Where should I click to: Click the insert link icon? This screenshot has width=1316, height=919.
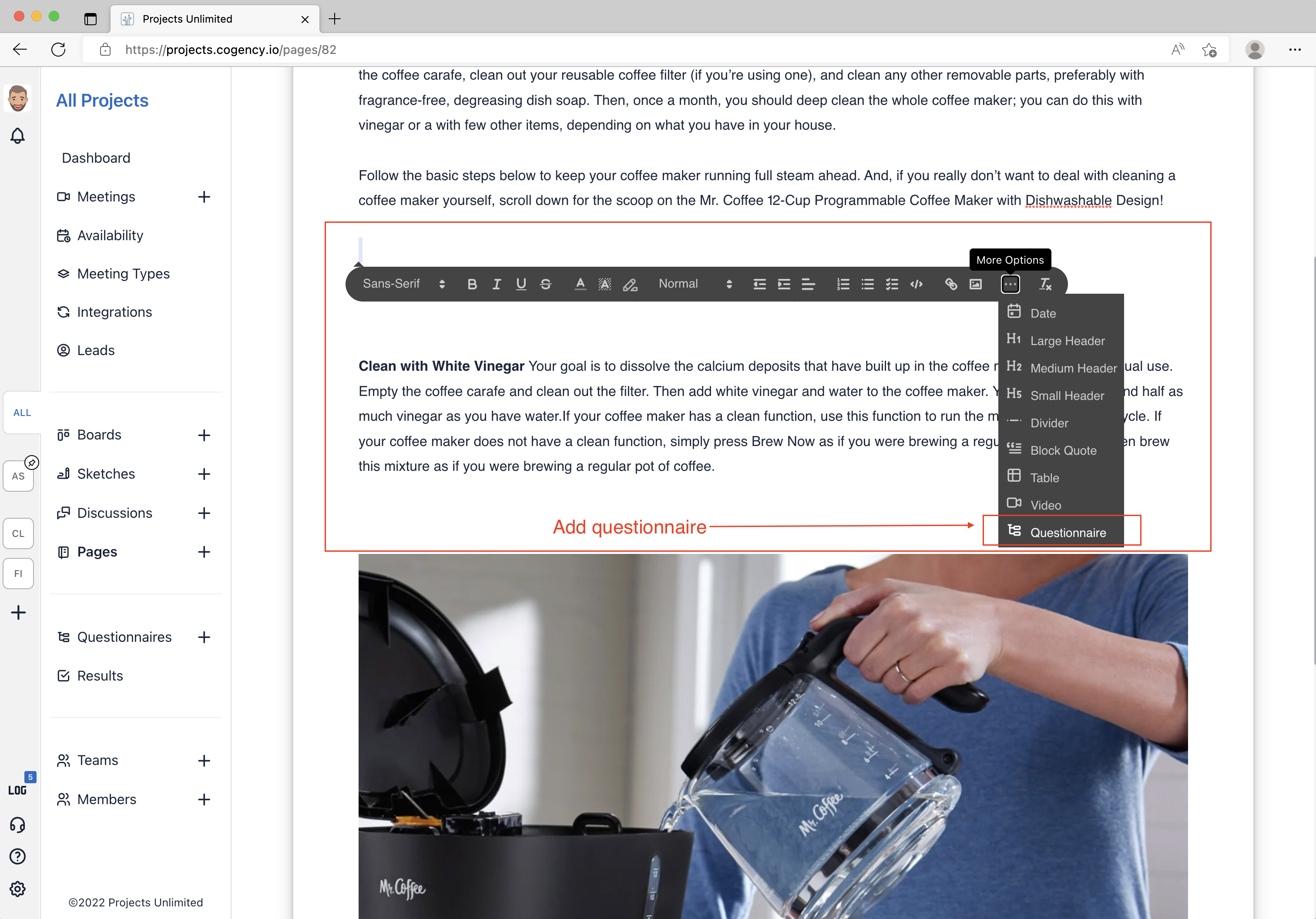[950, 284]
